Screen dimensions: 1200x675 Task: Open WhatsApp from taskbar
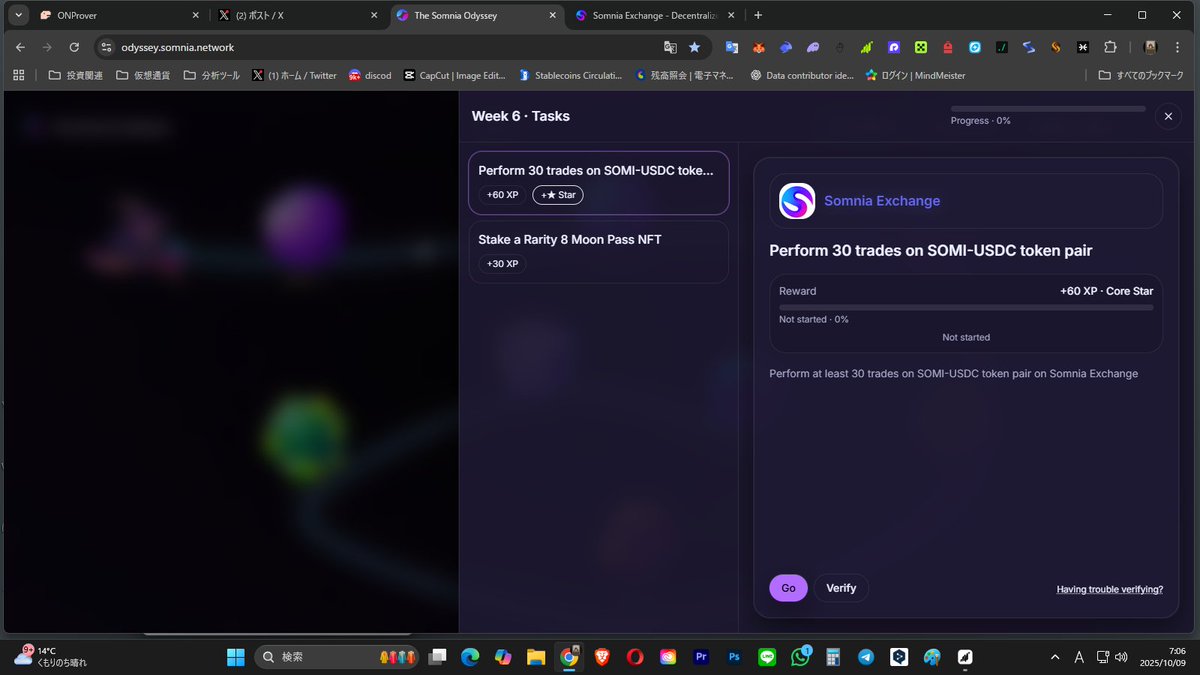click(x=800, y=657)
